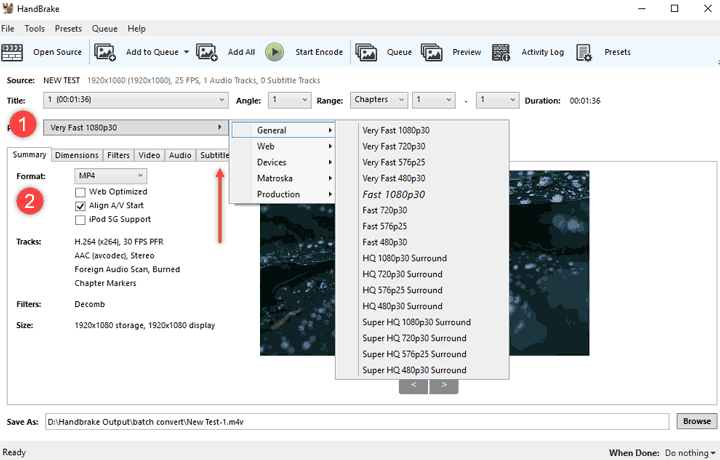Choose the Super HQ 576p25 Surround preset
720x460 pixels.
tap(422, 354)
